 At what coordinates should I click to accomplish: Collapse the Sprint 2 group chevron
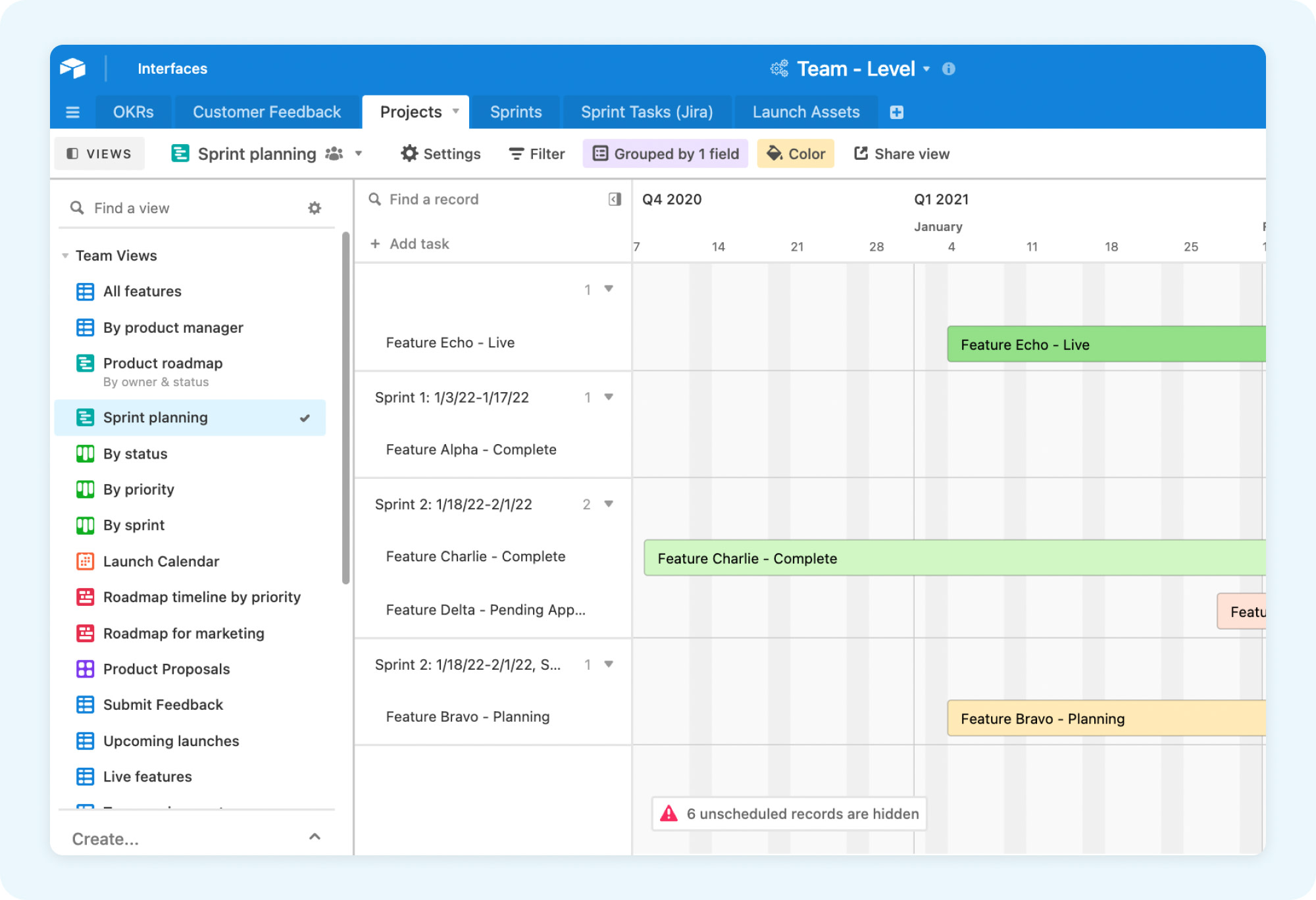[609, 504]
